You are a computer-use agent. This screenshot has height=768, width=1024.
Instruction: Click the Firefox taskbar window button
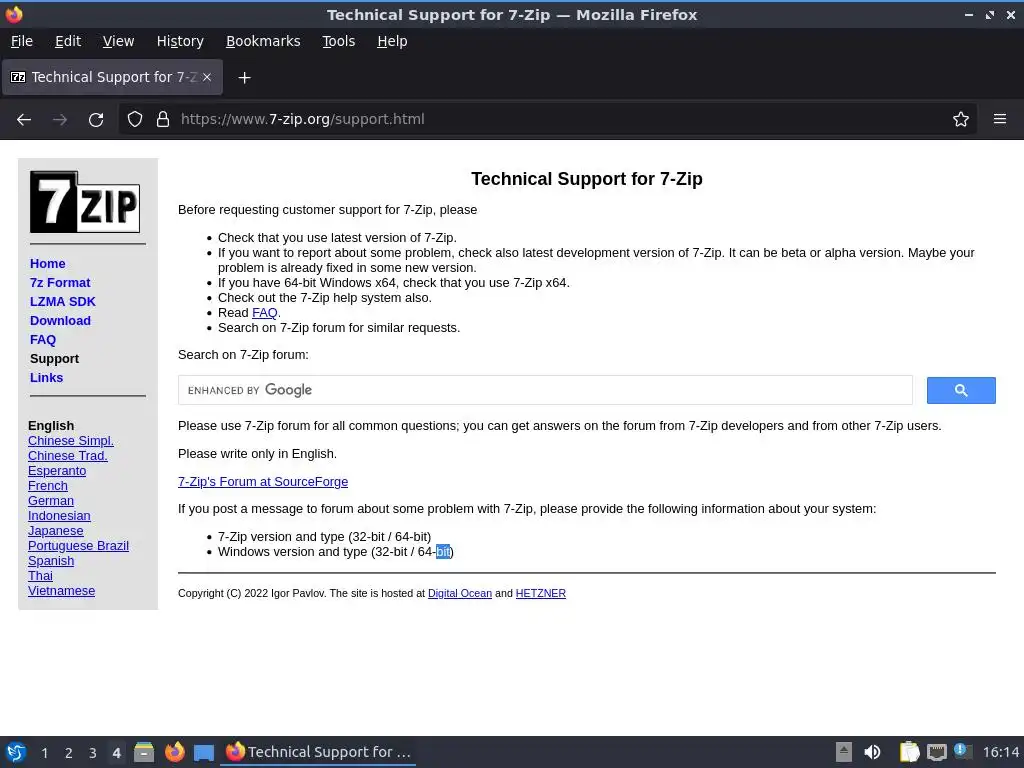[319, 752]
